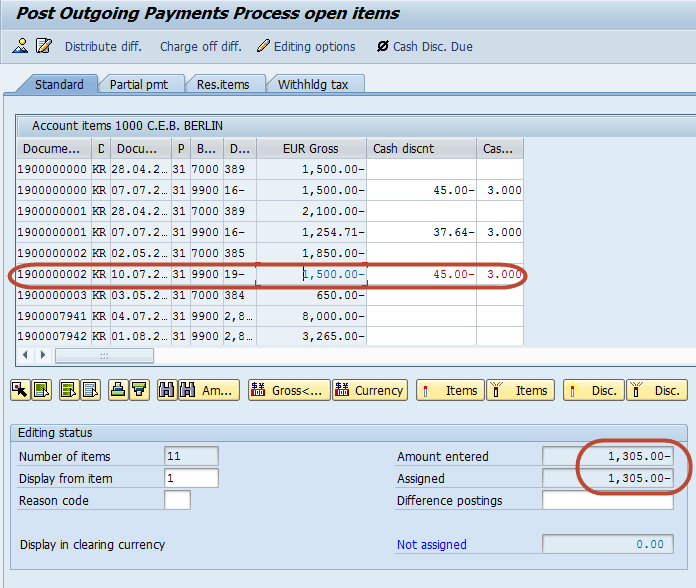696x588 pixels.
Task: Click the descending sort funnel icon
Action: [x=139, y=391]
